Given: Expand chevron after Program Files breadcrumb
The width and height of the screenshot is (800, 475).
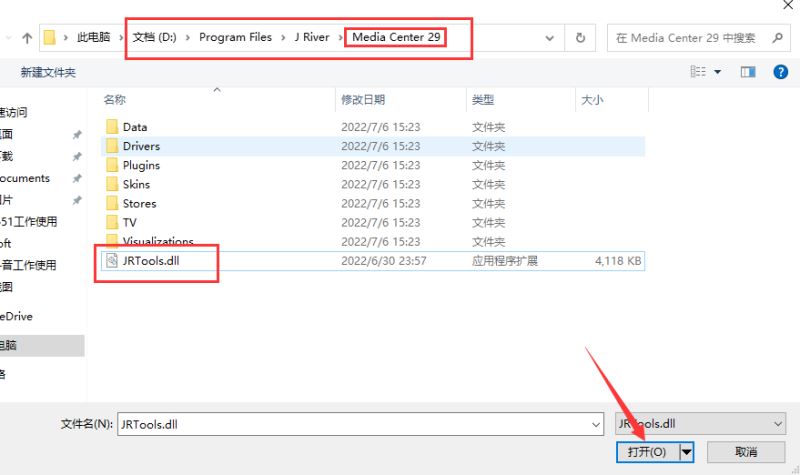Looking at the screenshot, I should pyautogui.click(x=283, y=38).
